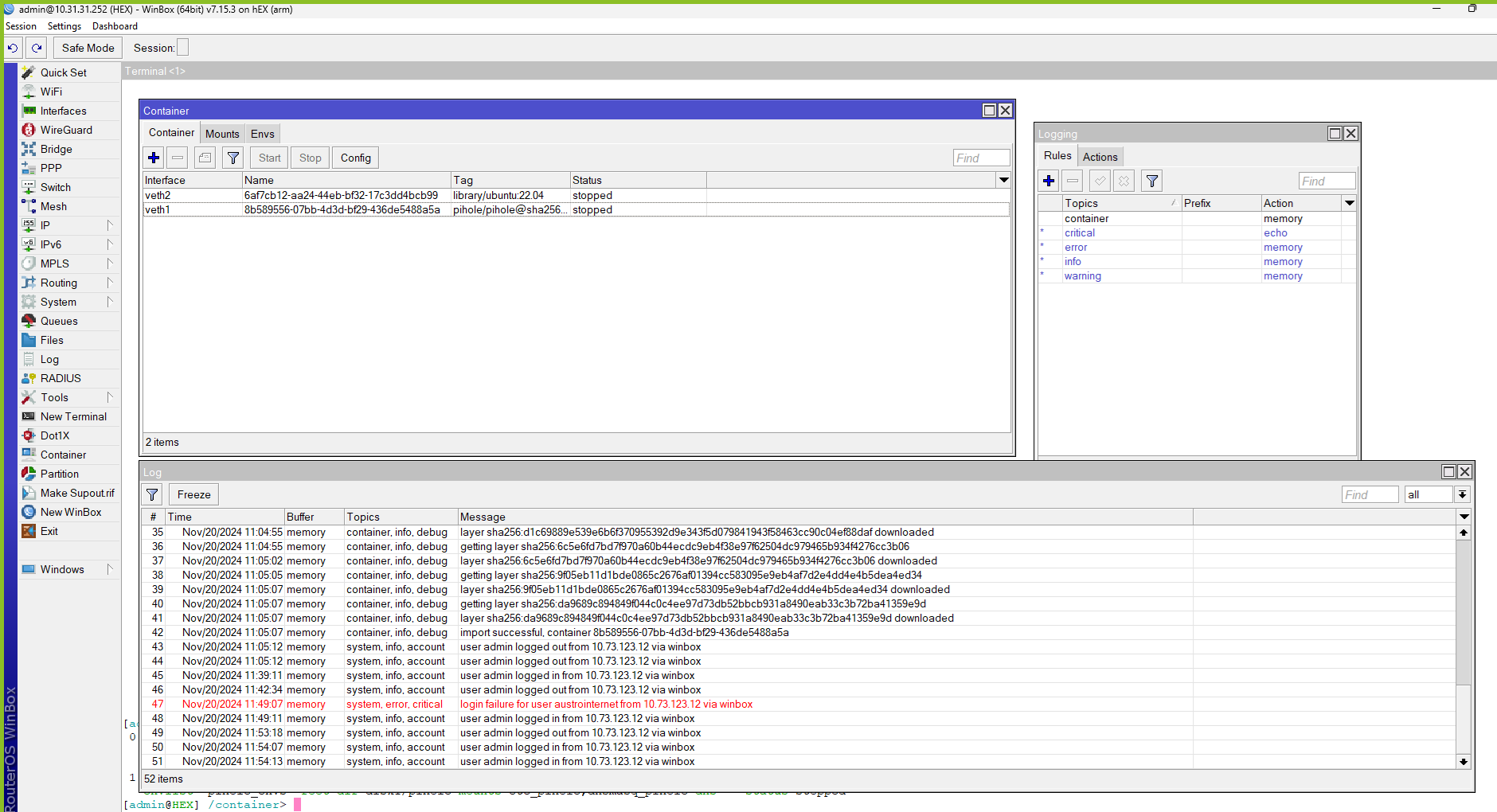
Task: Open the filter in the Container window
Action: click(x=233, y=158)
